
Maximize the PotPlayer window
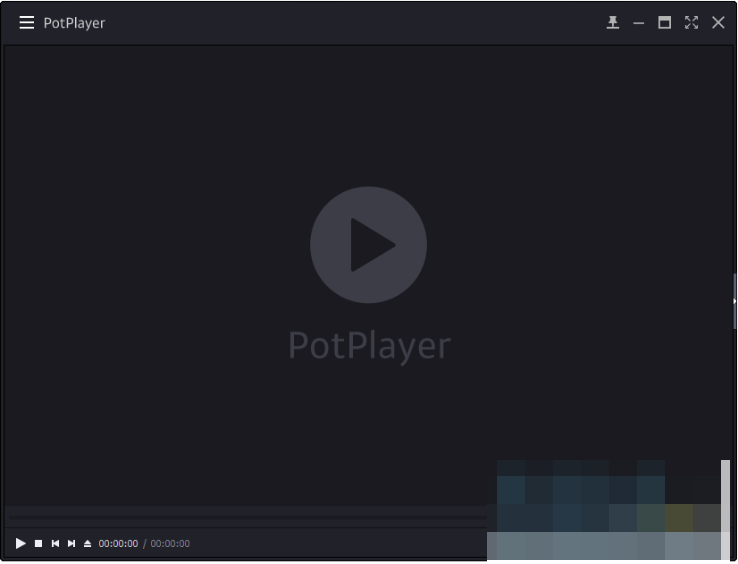click(664, 22)
